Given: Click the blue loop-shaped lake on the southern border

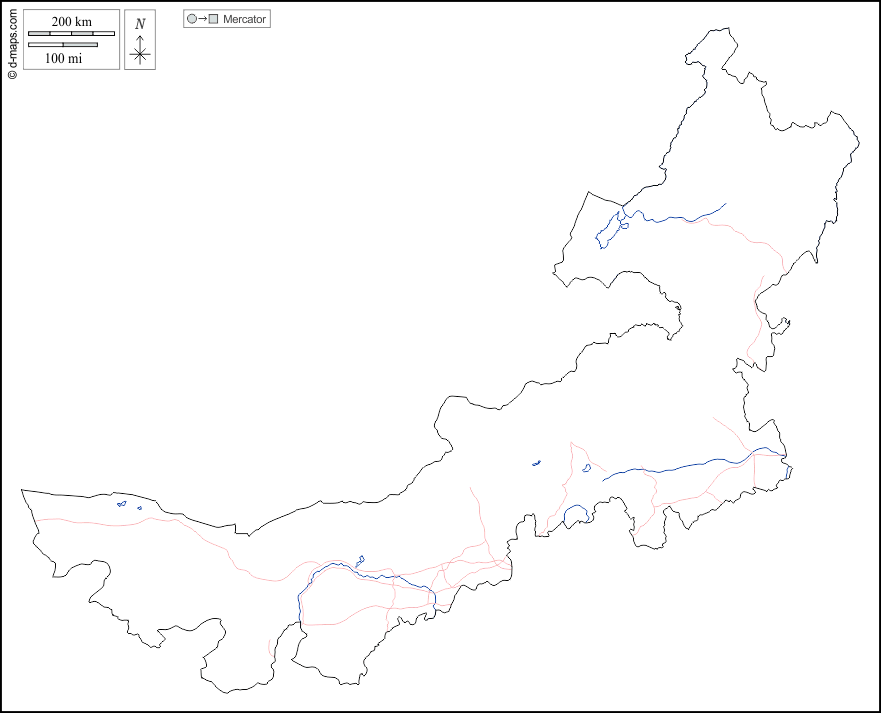Looking at the screenshot, I should pos(574,516).
